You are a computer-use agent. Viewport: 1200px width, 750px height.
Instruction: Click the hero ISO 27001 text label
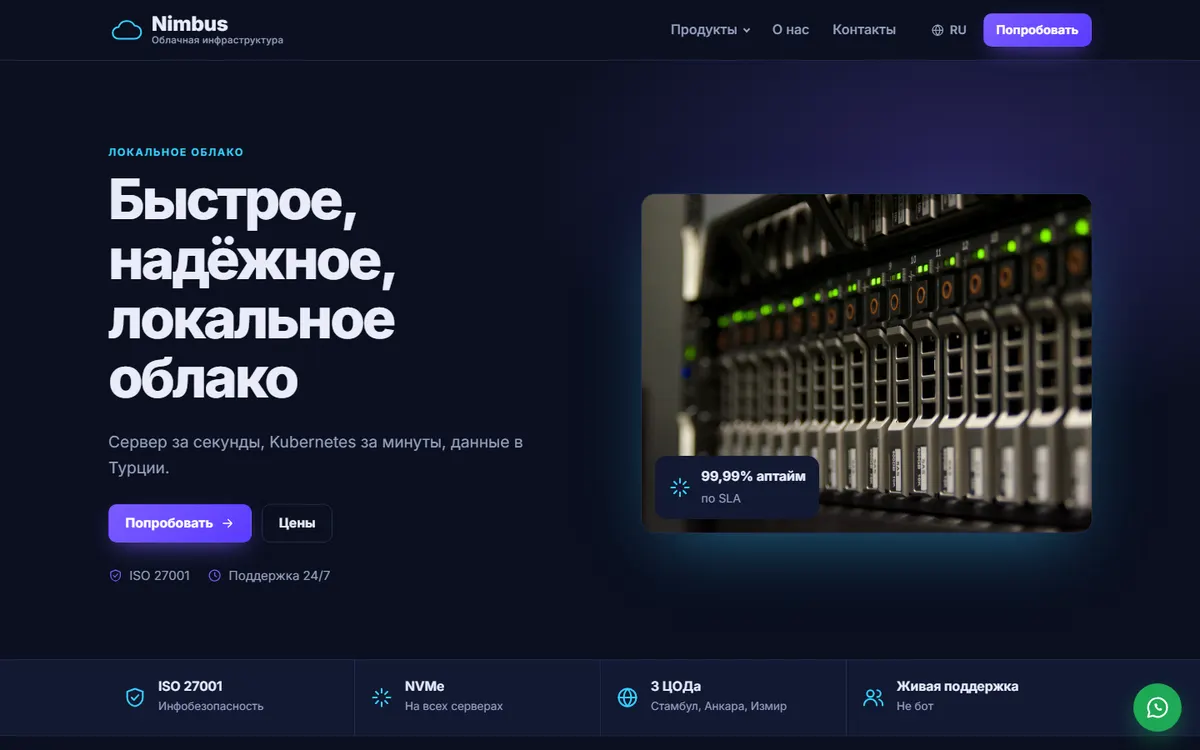tap(159, 575)
